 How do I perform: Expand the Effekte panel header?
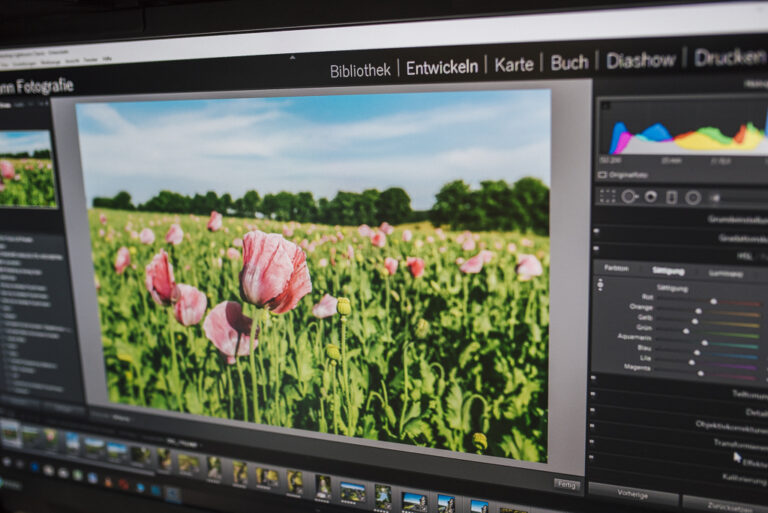click(x=755, y=462)
